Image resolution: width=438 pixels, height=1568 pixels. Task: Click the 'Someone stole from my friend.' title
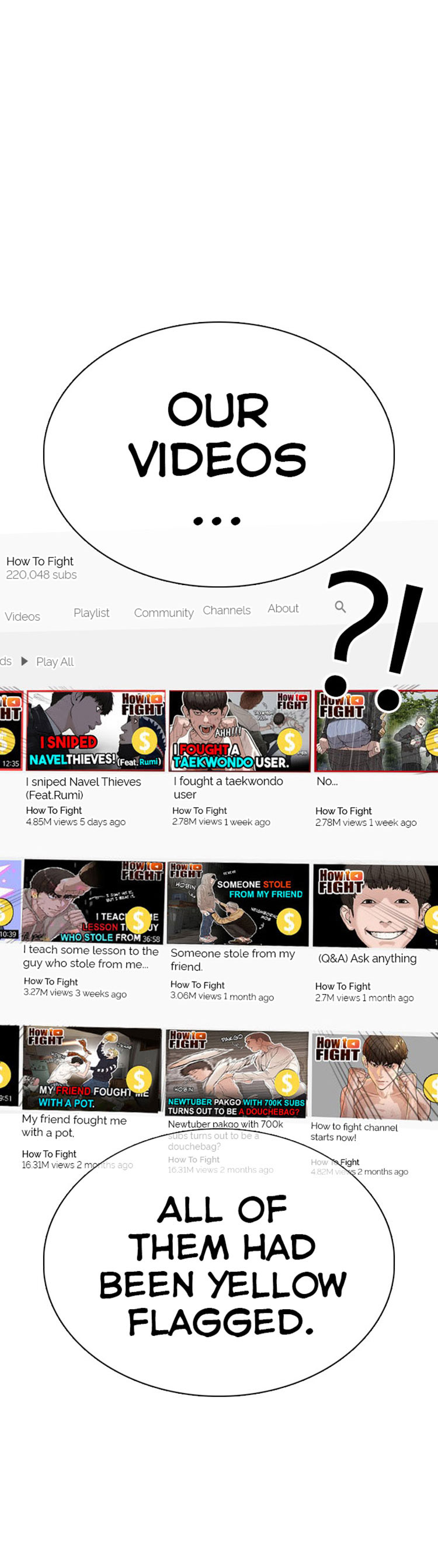[232, 960]
